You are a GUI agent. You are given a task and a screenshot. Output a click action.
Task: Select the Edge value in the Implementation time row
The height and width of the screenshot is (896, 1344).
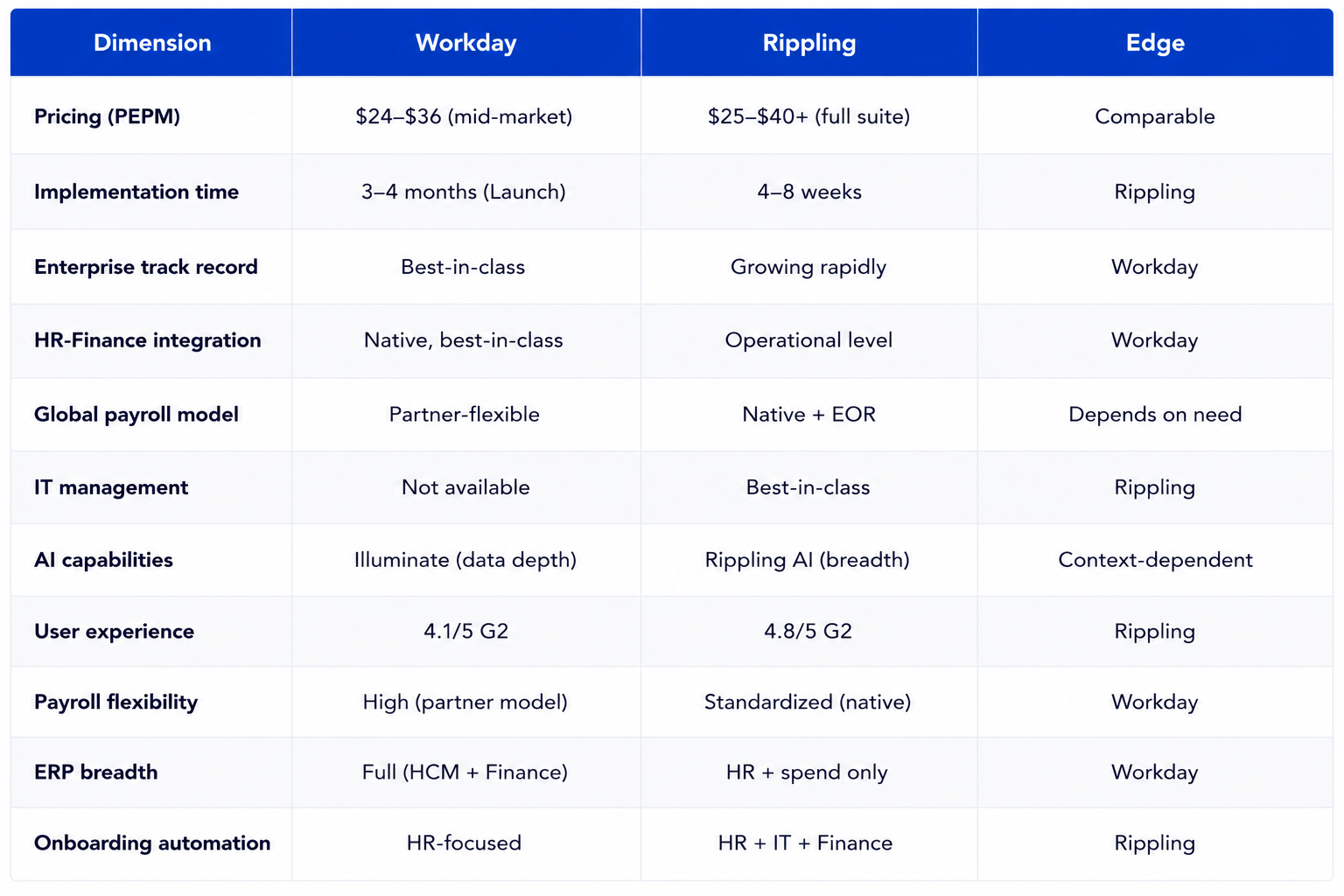(1155, 192)
